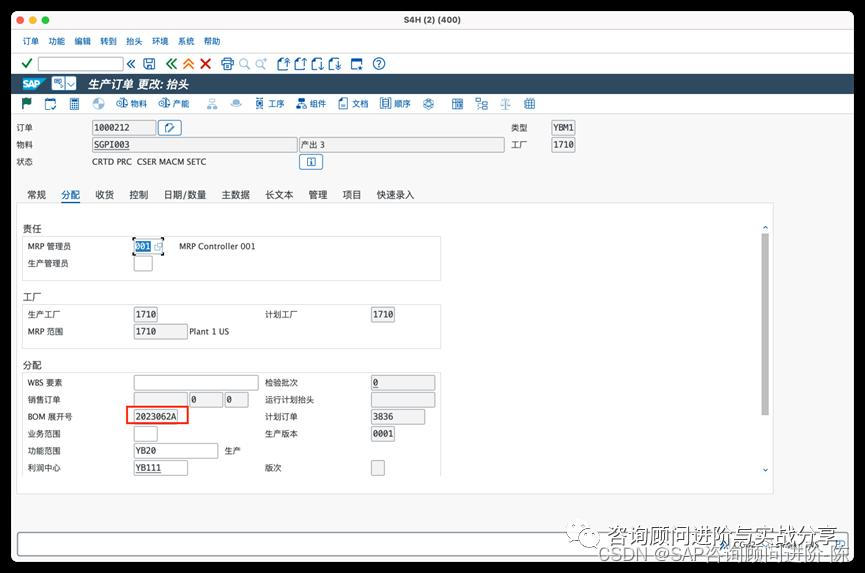
Task: Click the BOM 展开号 field 2023062A
Action: [x=157, y=416]
